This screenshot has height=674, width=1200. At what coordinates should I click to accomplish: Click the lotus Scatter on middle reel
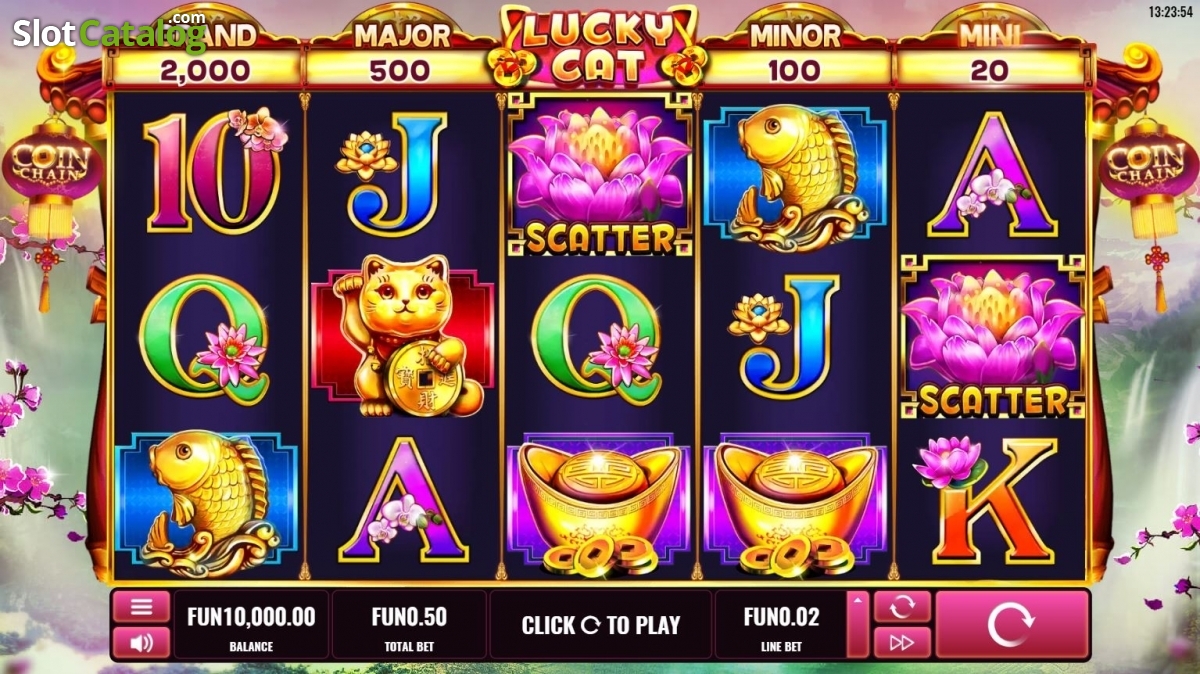point(599,175)
